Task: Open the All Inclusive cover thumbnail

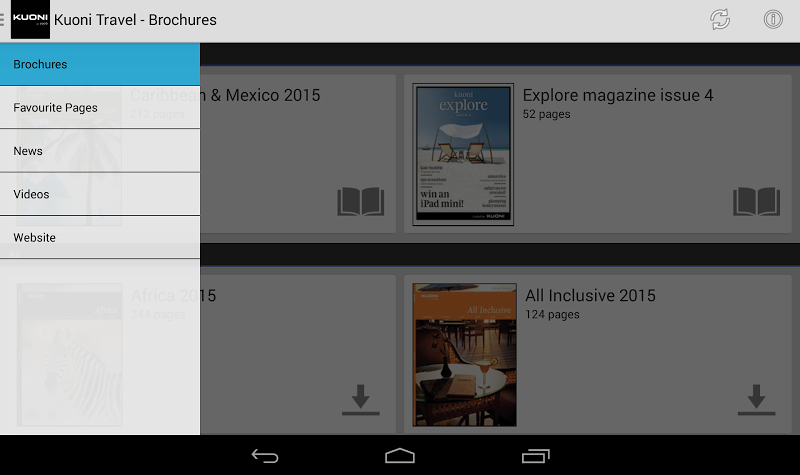Action: [464, 355]
